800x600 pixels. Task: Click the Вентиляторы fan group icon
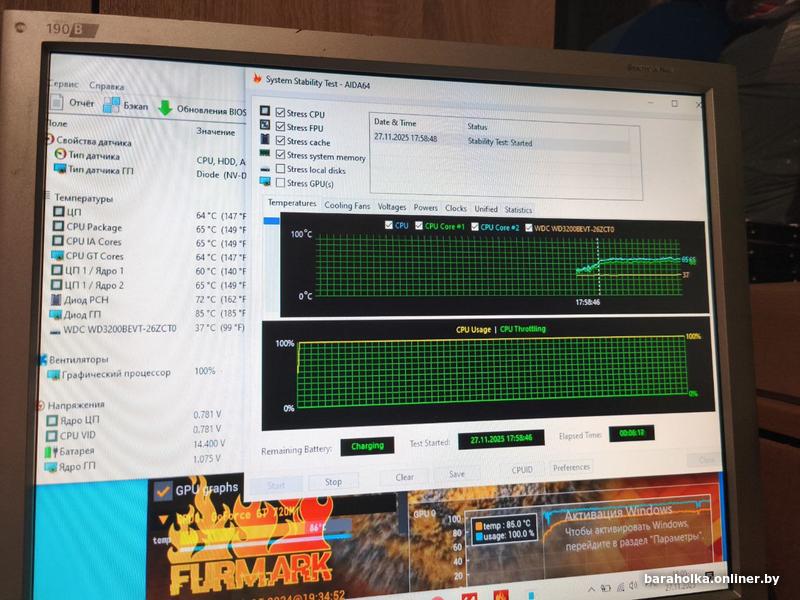[x=43, y=360]
